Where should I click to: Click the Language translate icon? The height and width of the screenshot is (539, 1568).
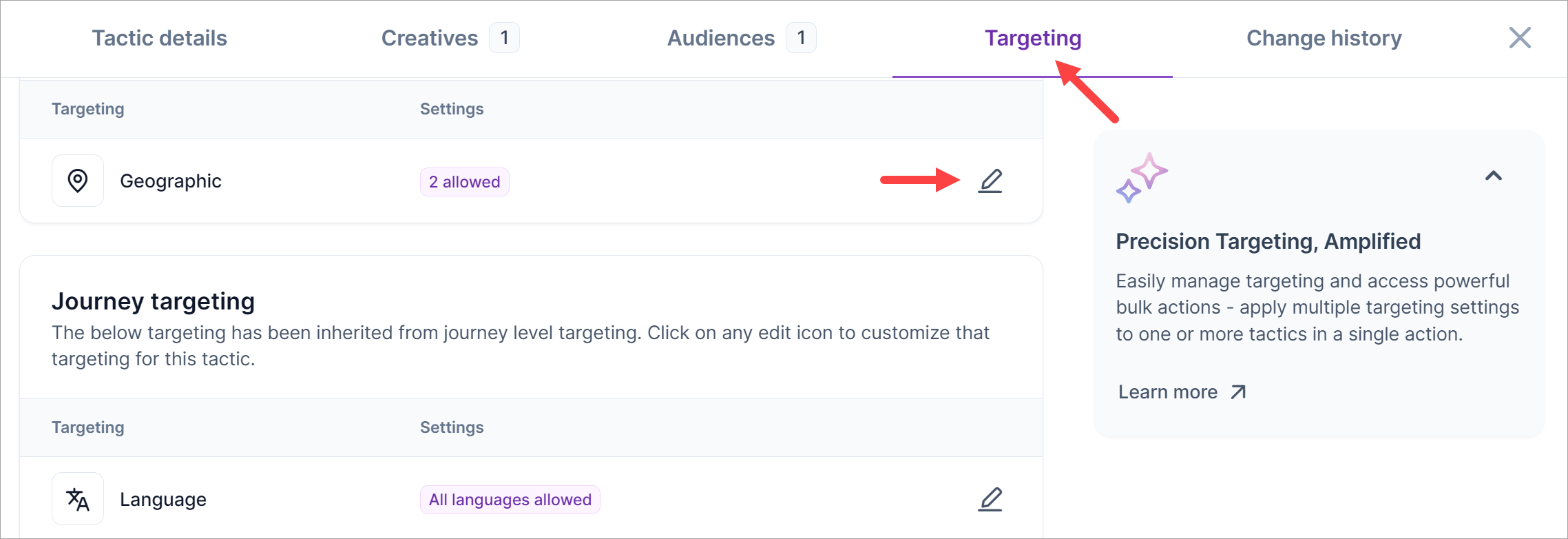[x=78, y=499]
